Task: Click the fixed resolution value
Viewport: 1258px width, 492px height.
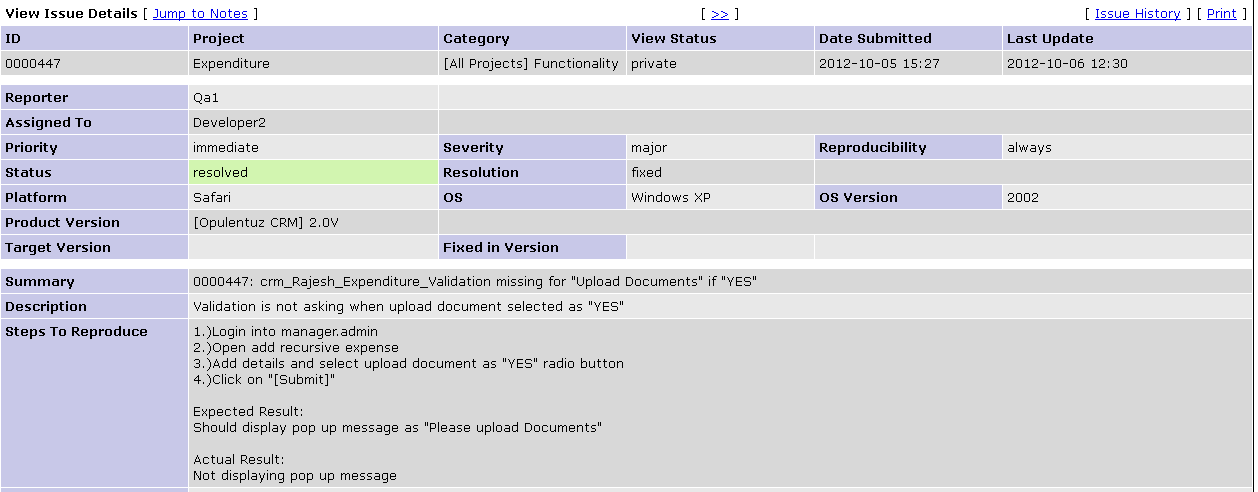Action: pyautogui.click(x=645, y=172)
